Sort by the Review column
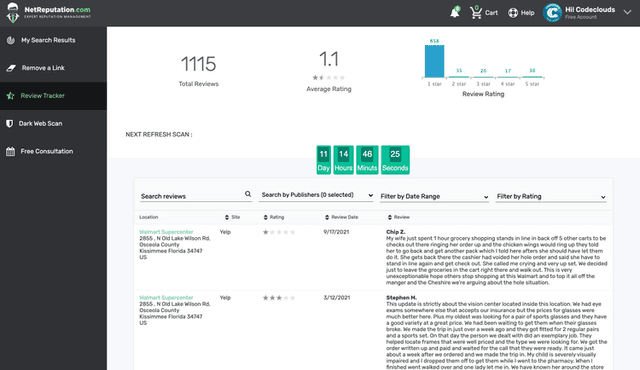This screenshot has width=640, height=370. tap(398, 217)
